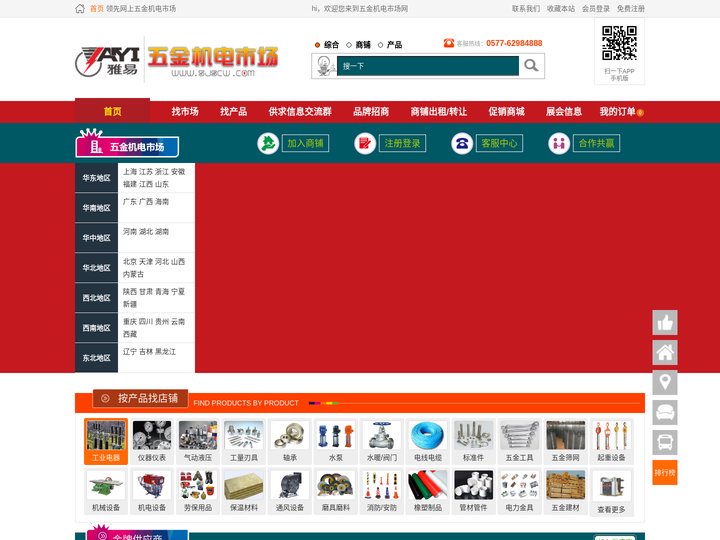Select the 劳保用品 product category
The height and width of the screenshot is (540, 720).
pyautogui.click(x=198, y=491)
